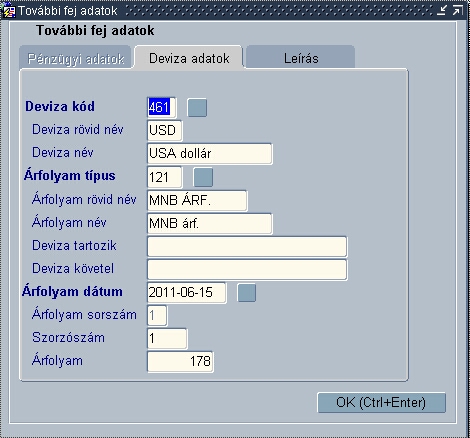Click the Árfolyam field showing 178
470x438 pixels.
pyautogui.click(x=180, y=362)
